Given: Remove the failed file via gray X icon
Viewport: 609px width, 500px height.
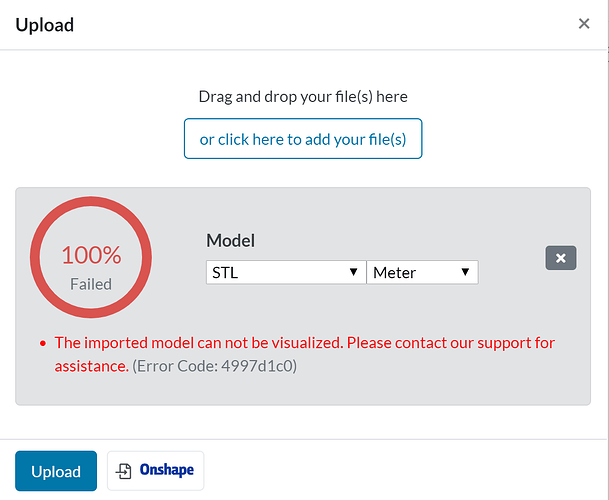Looking at the screenshot, I should pyautogui.click(x=560, y=258).
